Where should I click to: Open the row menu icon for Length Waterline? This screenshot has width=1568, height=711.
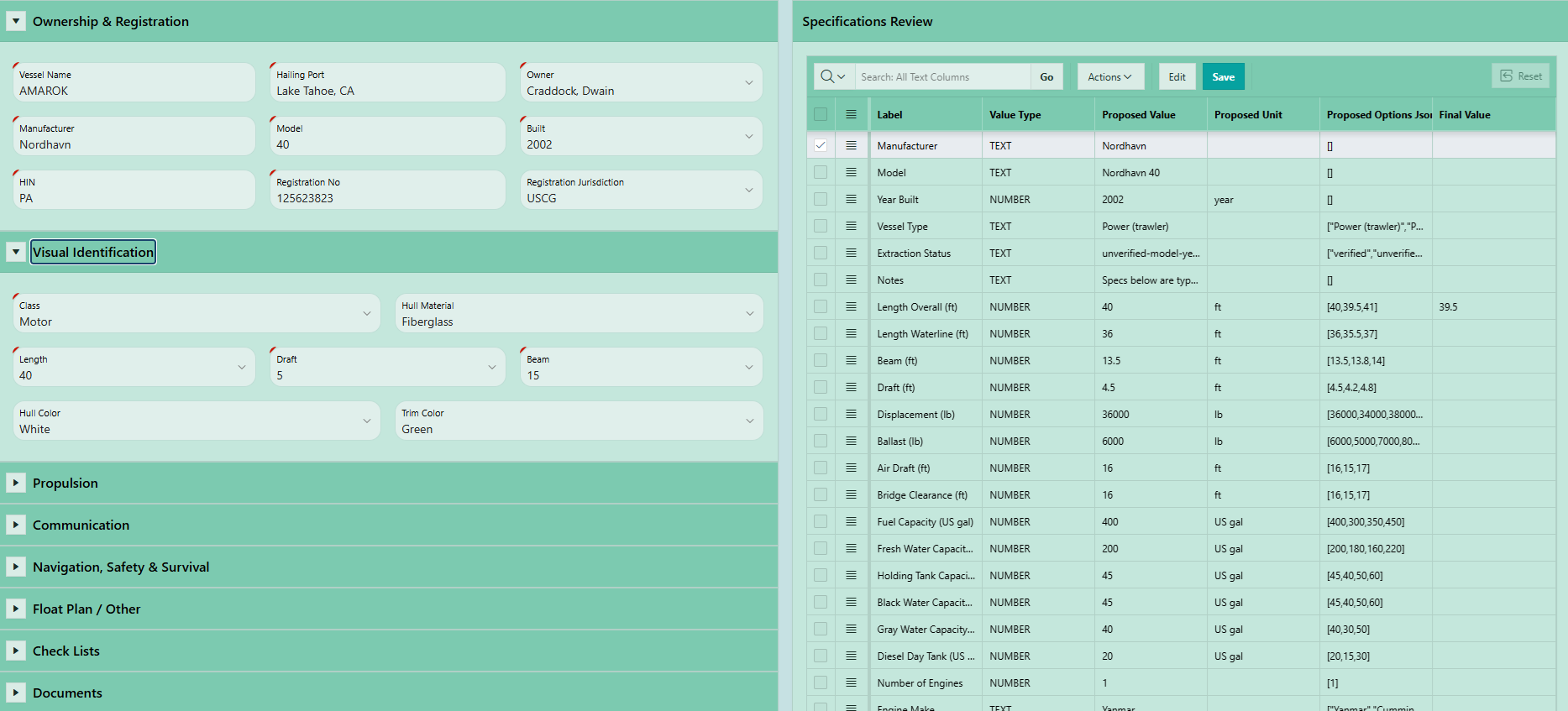tap(851, 333)
